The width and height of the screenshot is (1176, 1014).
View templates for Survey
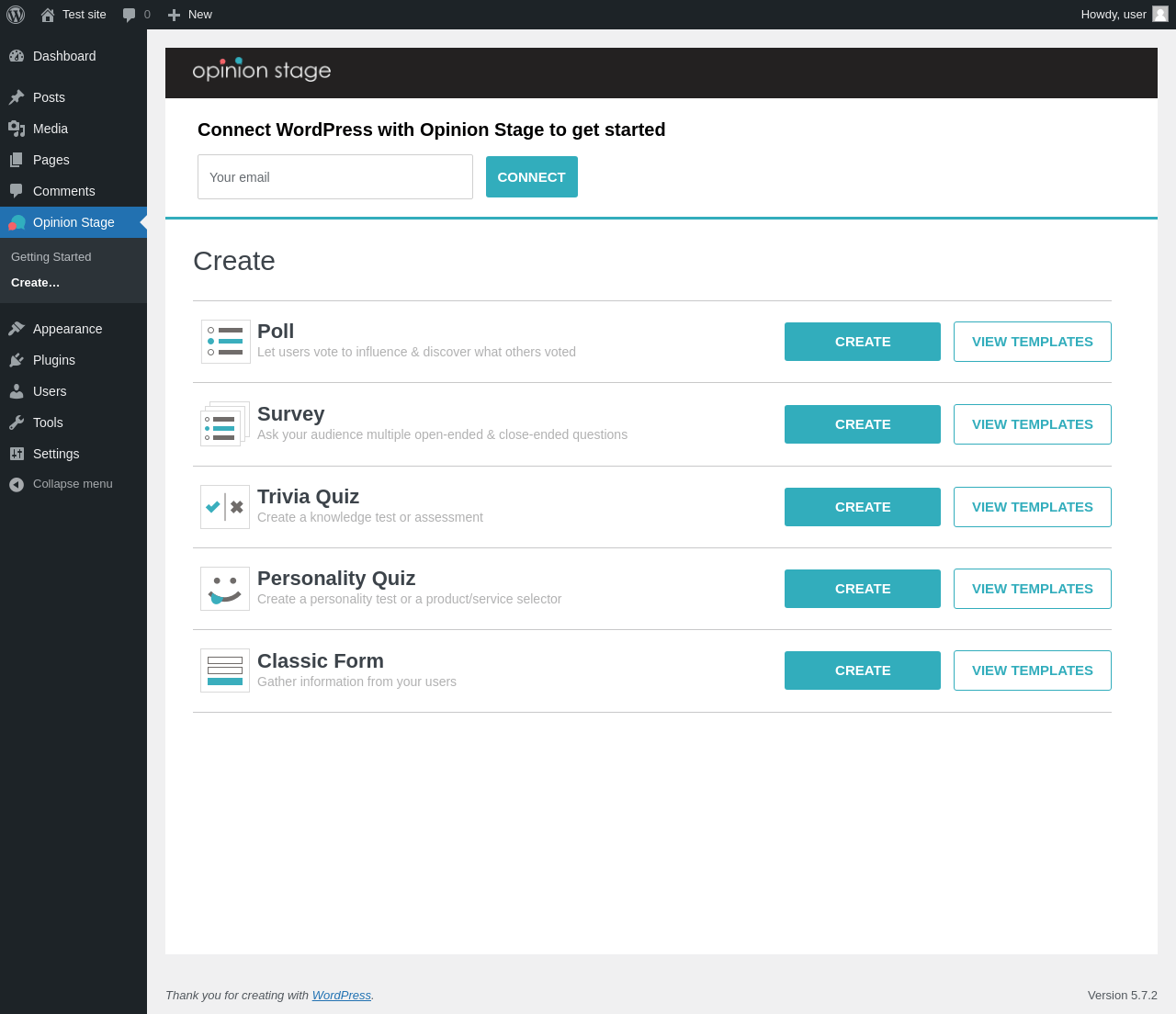1033,424
